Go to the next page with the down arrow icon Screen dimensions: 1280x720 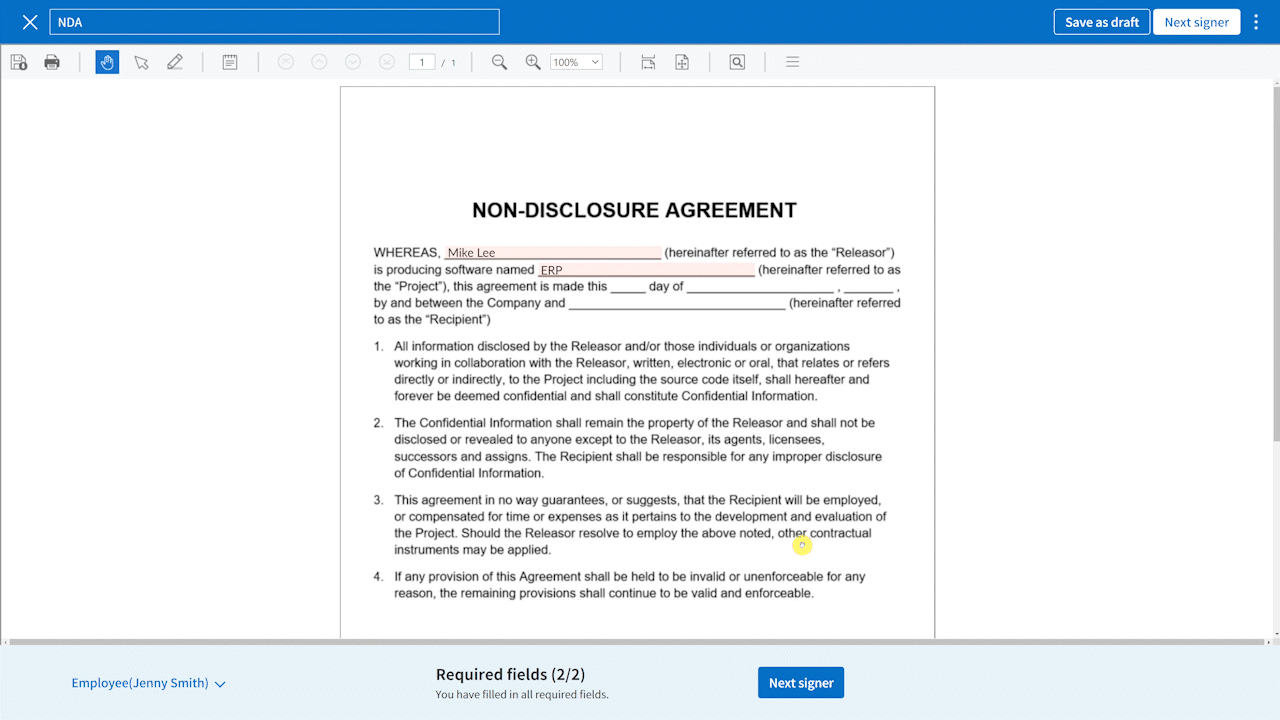pos(353,62)
